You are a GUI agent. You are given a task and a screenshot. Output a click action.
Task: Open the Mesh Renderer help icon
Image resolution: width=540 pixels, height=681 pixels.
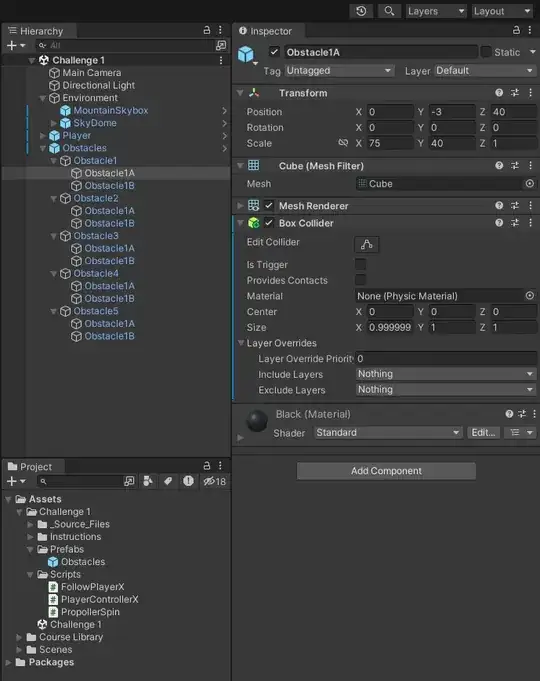[499, 205]
